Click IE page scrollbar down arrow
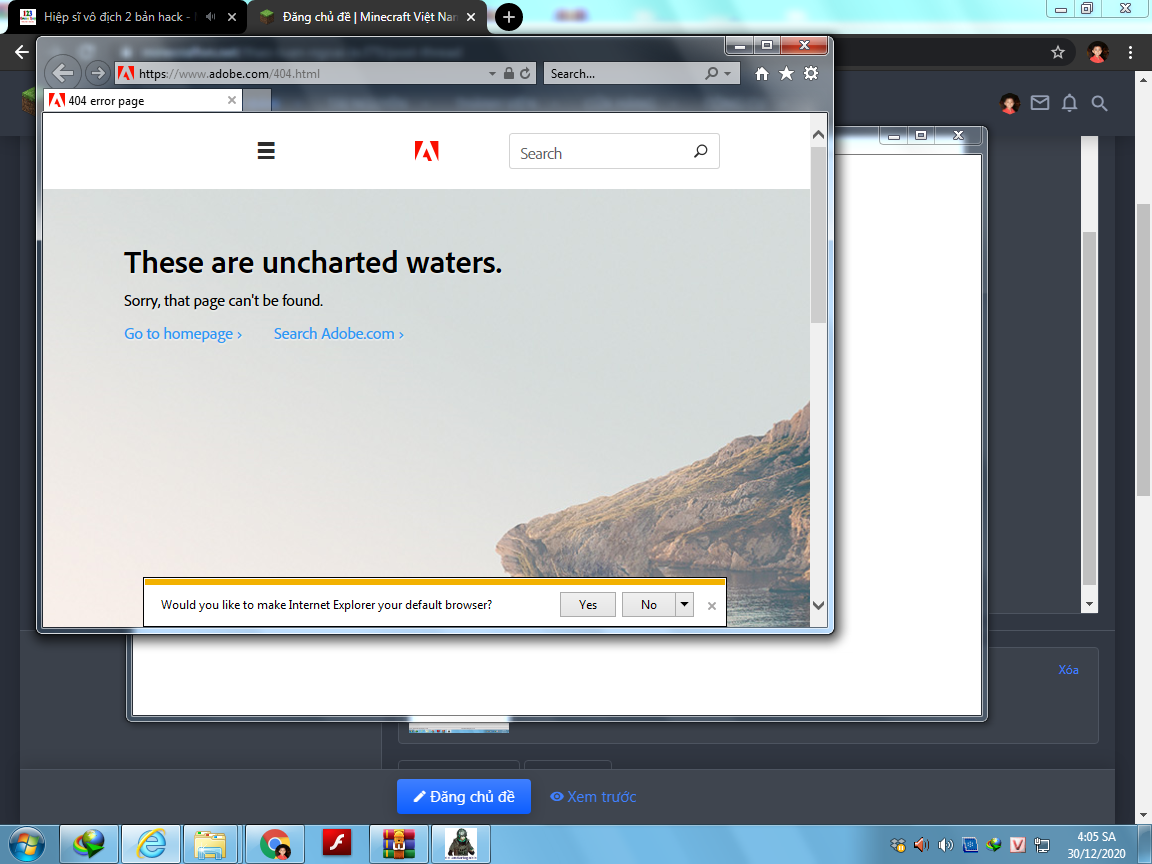Viewport: 1152px width, 864px height. coord(818,605)
